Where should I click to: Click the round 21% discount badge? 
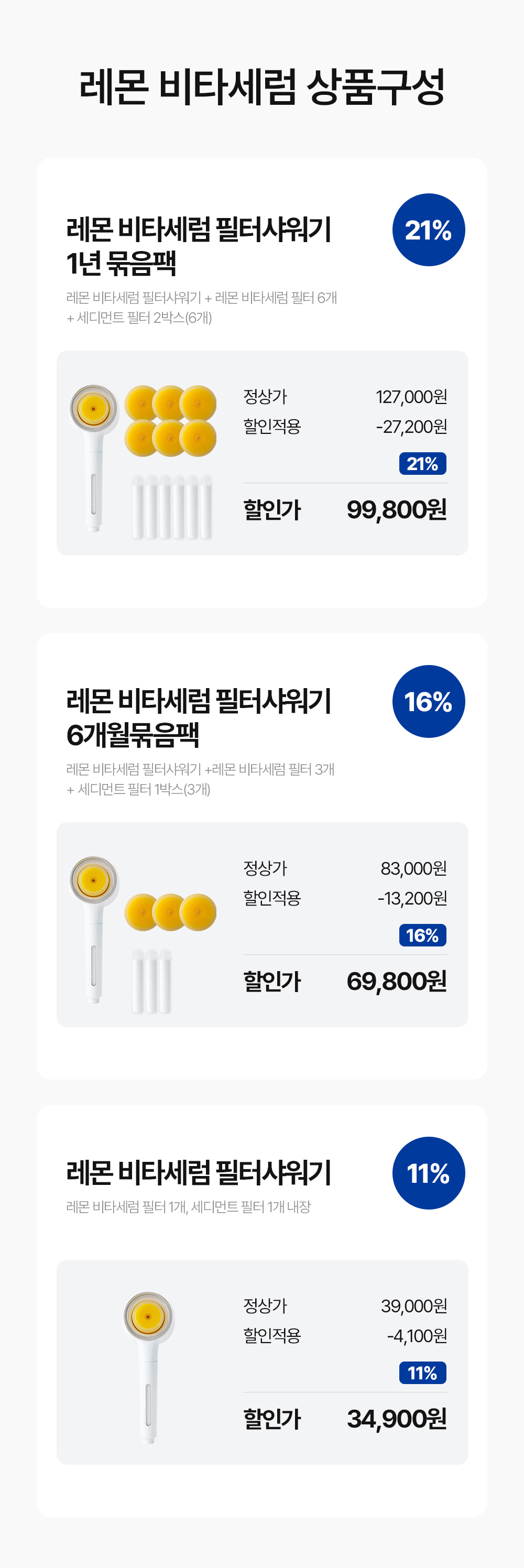[429, 230]
